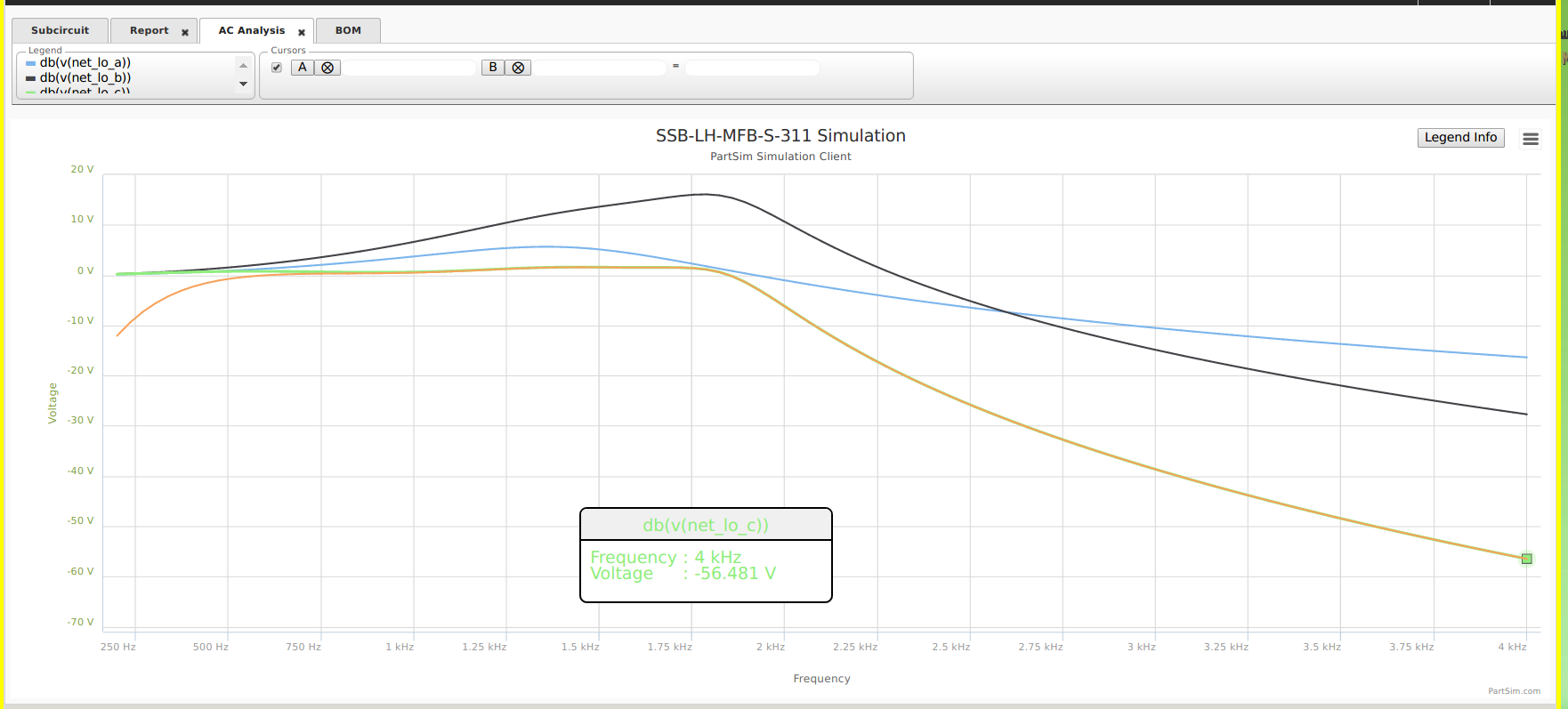Open the chart context menu hamburger icon
This screenshot has height=709, width=1568.
click(1531, 139)
